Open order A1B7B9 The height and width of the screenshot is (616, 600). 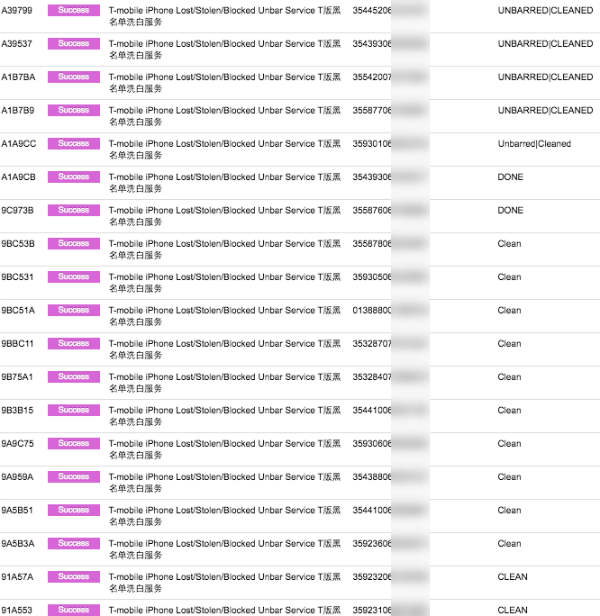(18, 110)
